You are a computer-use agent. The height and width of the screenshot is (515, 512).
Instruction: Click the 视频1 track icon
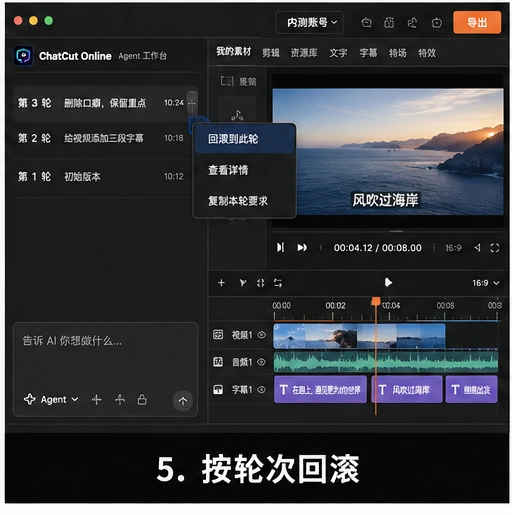coord(218,334)
